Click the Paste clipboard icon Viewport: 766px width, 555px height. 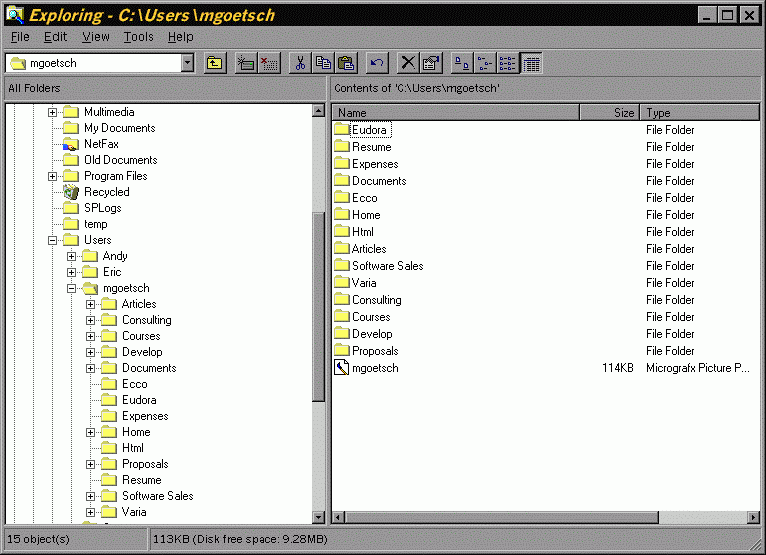[346, 63]
